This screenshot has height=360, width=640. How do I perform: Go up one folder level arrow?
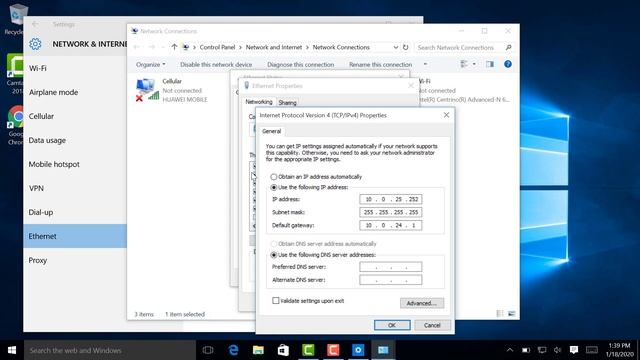(x=174, y=47)
